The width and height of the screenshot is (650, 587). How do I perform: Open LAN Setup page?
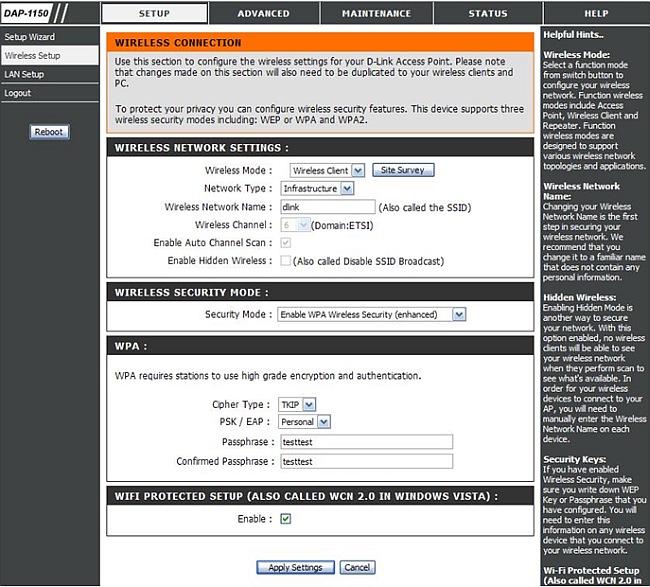24,75
